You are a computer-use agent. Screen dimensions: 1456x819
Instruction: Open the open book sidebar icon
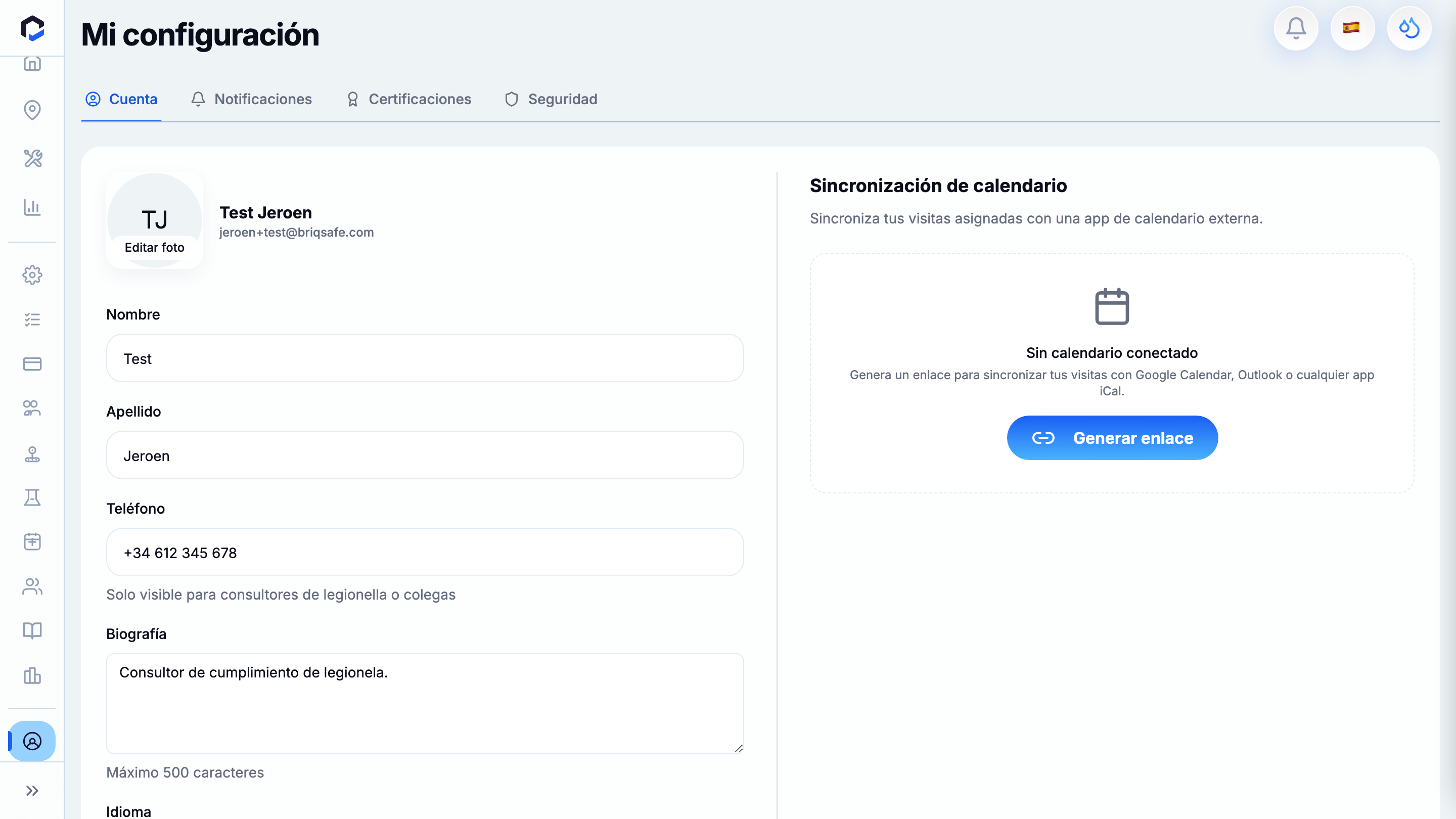pos(32,631)
